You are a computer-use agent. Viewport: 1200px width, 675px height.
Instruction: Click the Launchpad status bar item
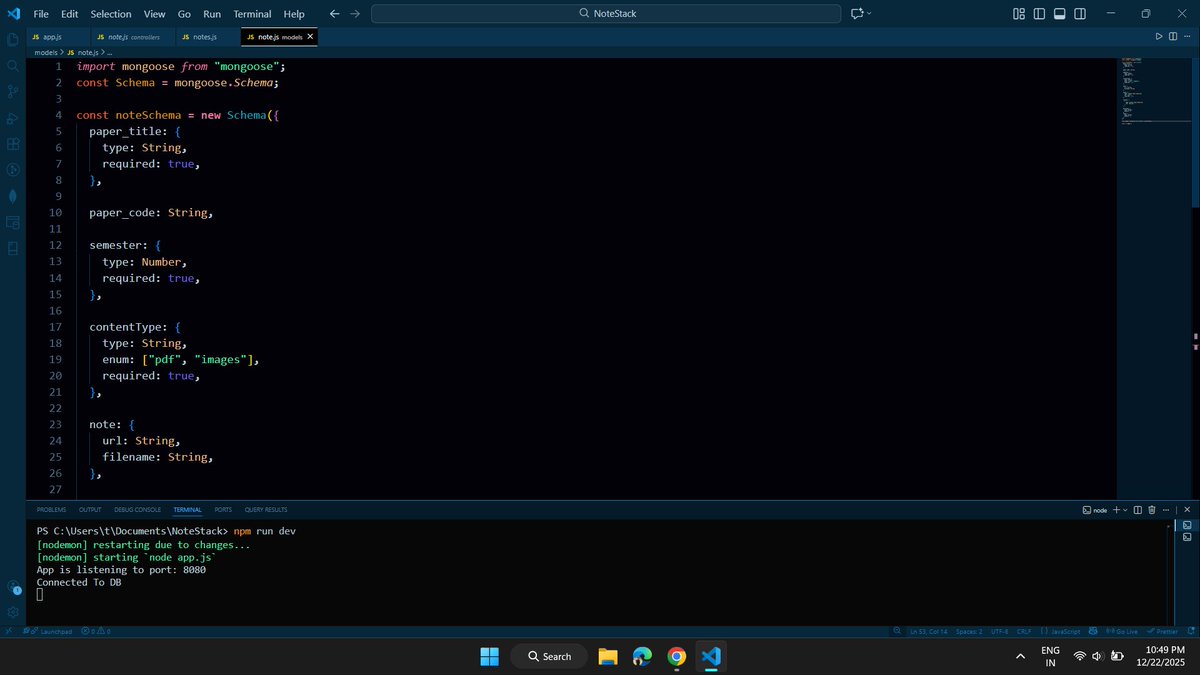tap(49, 631)
